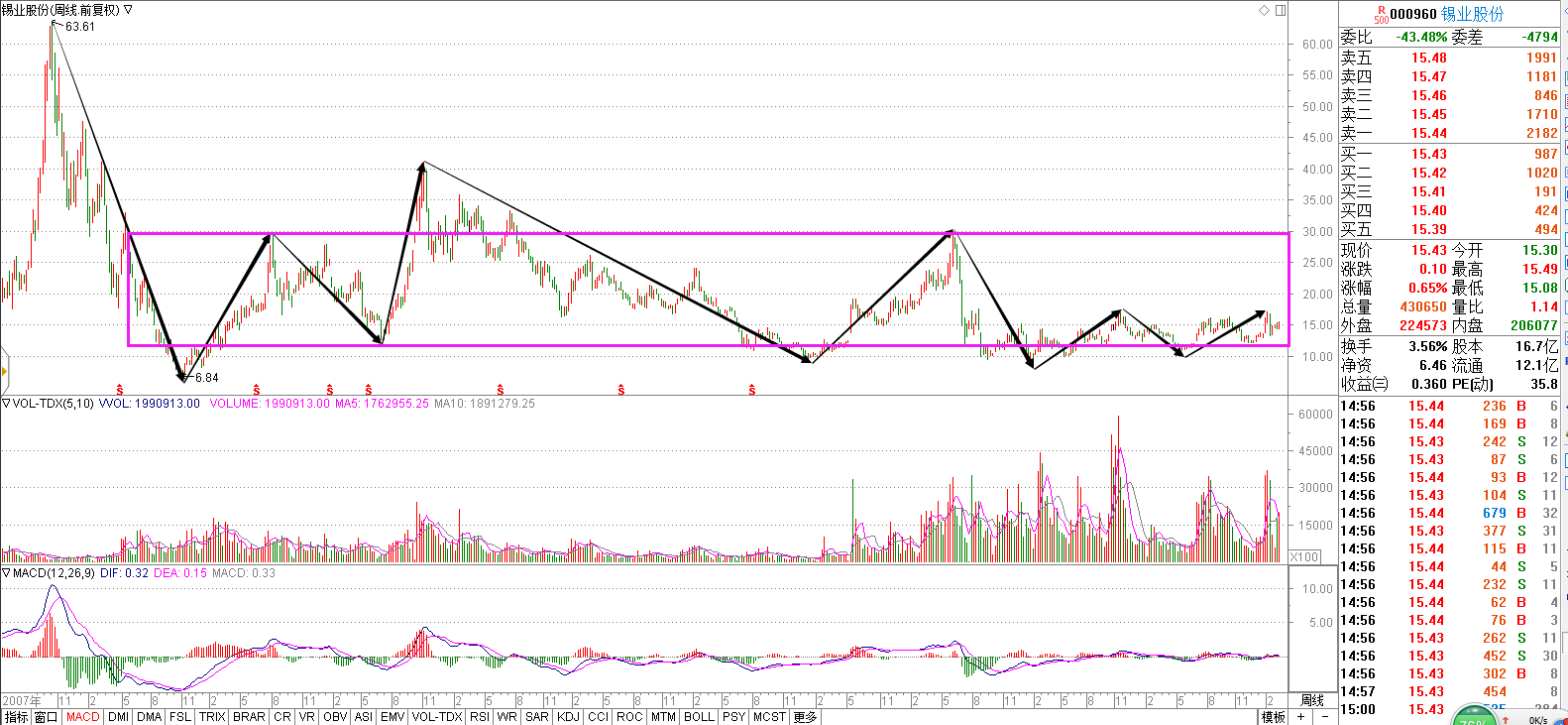Open the 模板 template button

[x=1274, y=717]
